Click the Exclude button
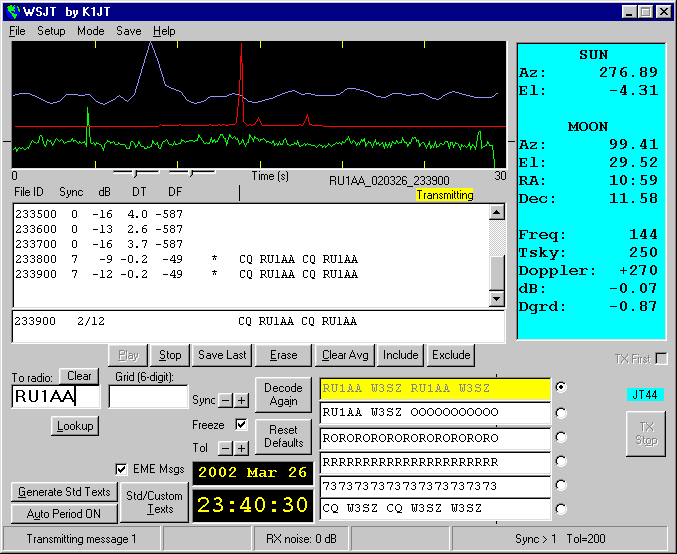Image resolution: width=677 pixels, height=554 pixels. point(451,355)
